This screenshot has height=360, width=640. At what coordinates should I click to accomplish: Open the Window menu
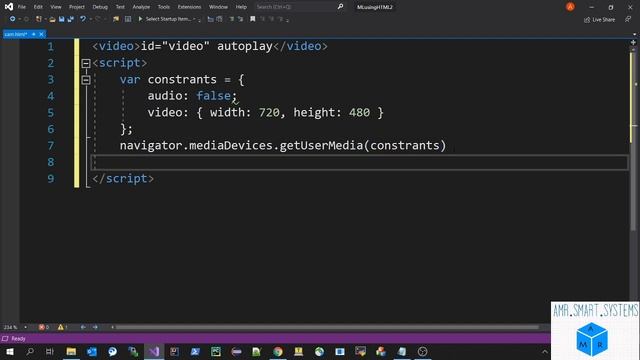click(x=218, y=7)
